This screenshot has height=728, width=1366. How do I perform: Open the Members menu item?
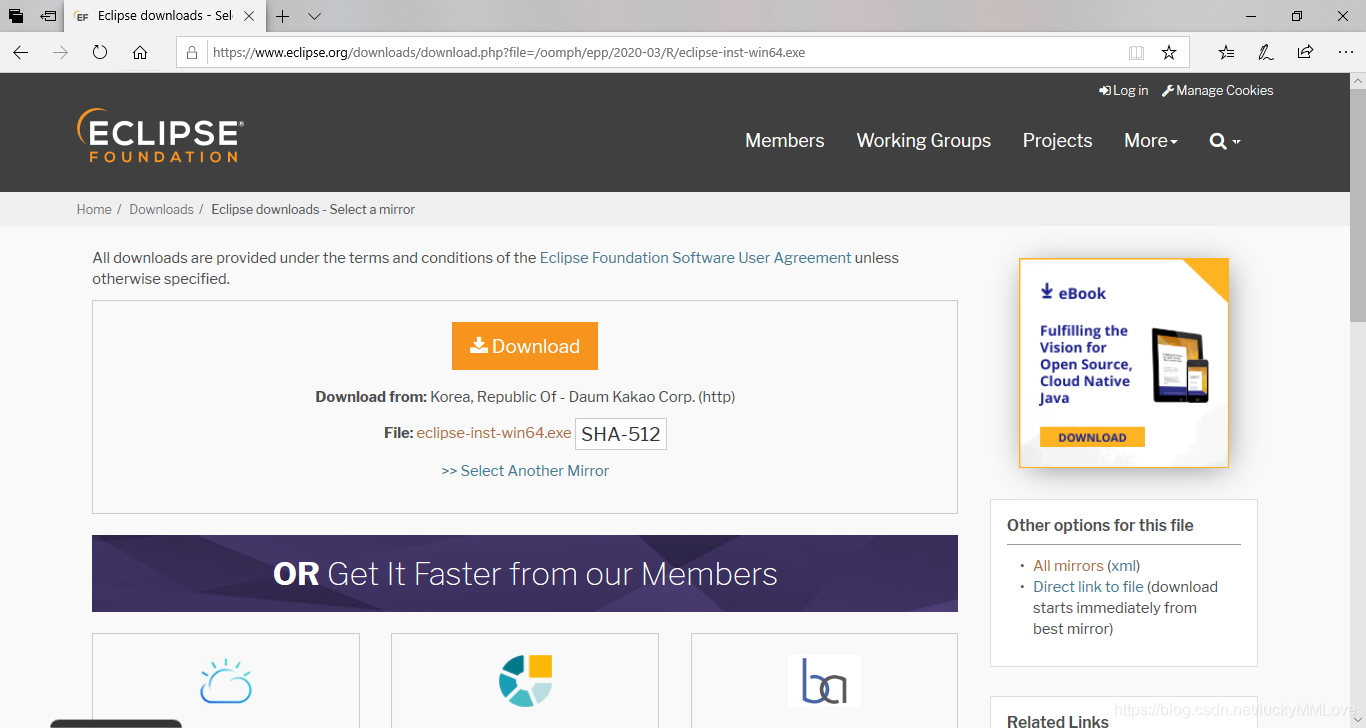(x=785, y=141)
